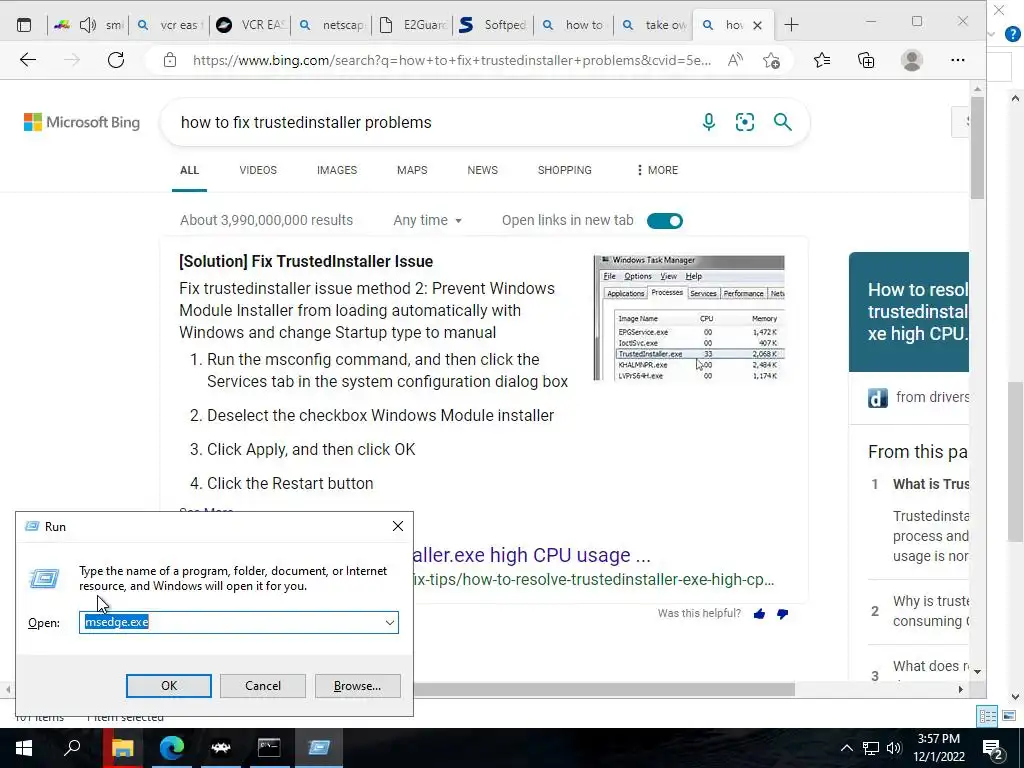This screenshot has height=768, width=1024.
Task: Toggle Open links in new tab switch
Action: coord(665,221)
